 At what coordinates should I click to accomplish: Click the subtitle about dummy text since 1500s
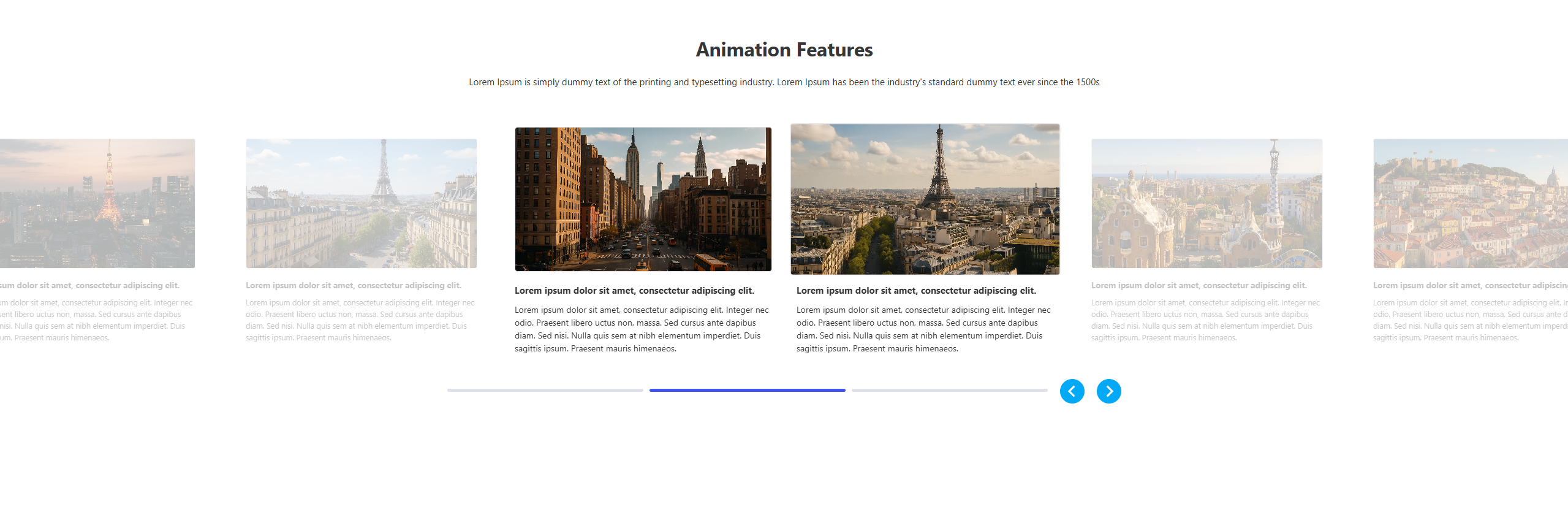click(784, 82)
